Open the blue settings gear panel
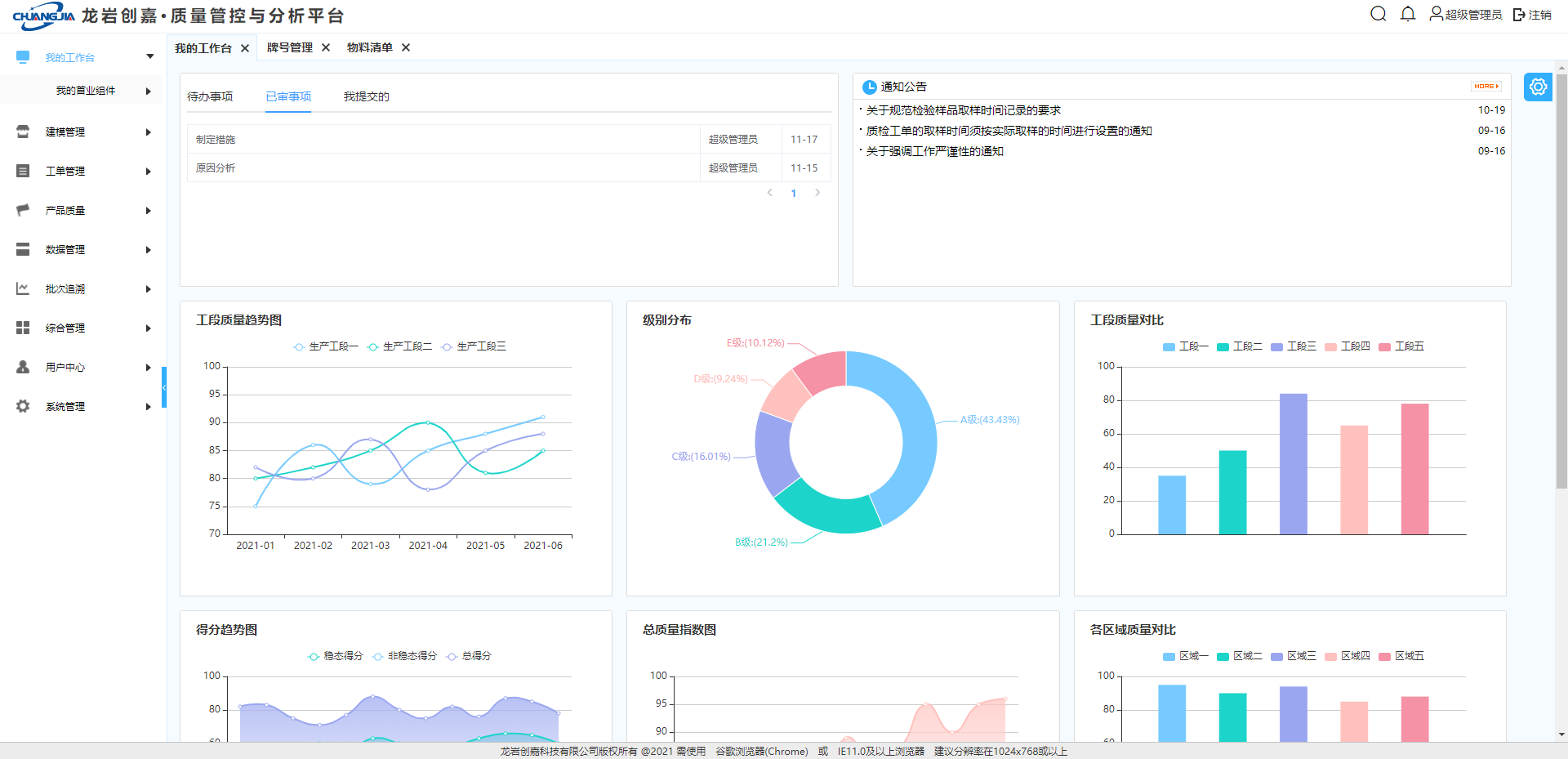This screenshot has height=759, width=1568. click(1538, 87)
